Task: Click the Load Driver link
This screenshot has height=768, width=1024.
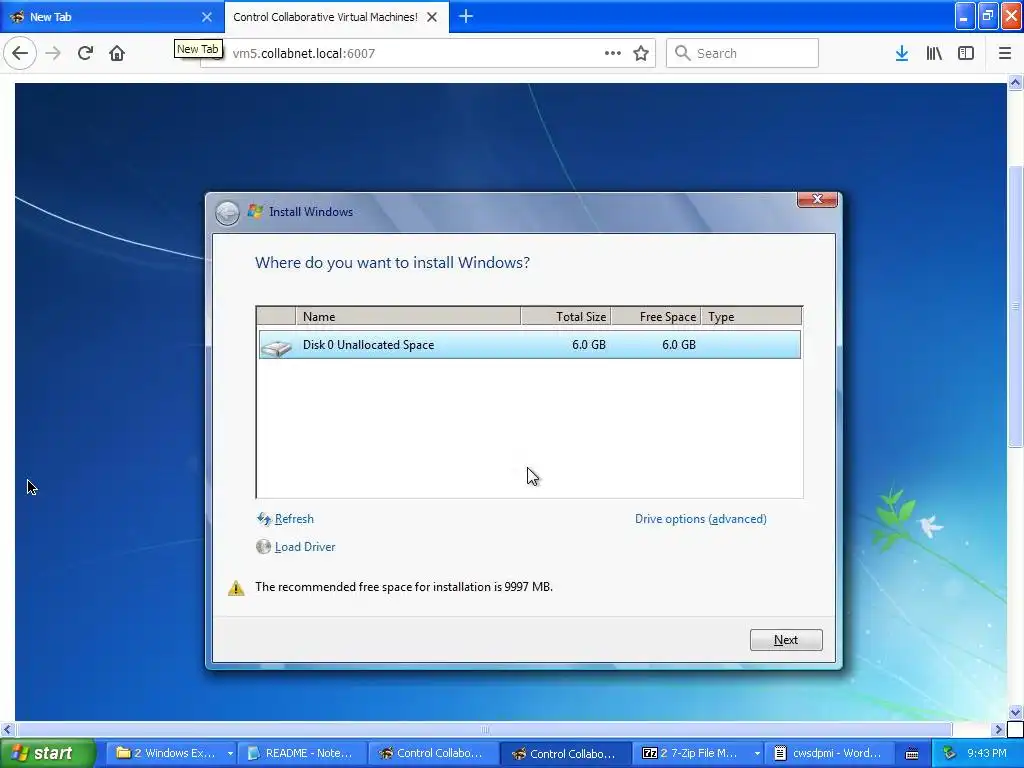Action: (305, 547)
